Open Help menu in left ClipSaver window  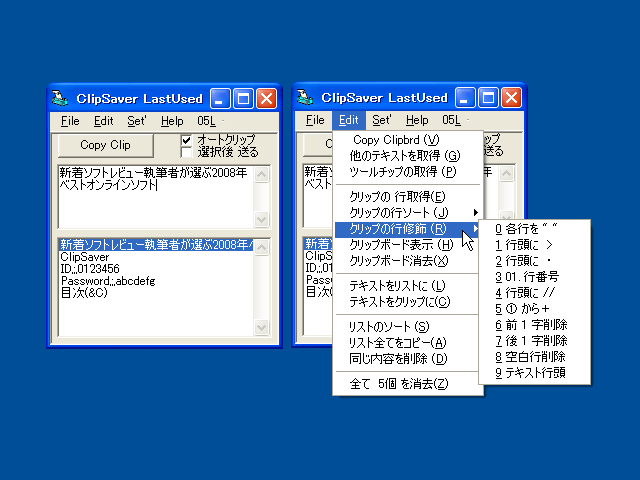172,121
